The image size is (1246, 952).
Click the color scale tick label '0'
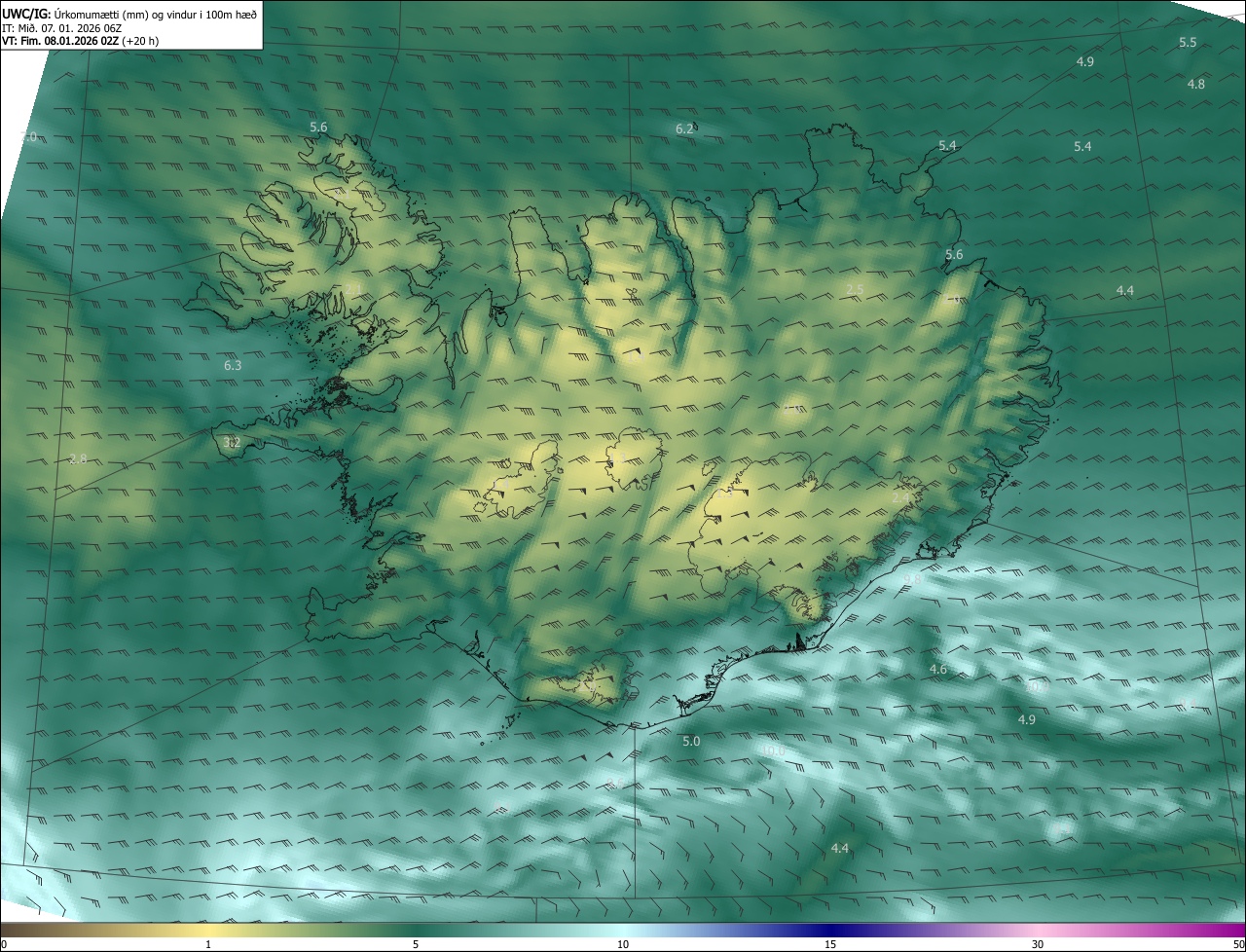click(x=4, y=944)
